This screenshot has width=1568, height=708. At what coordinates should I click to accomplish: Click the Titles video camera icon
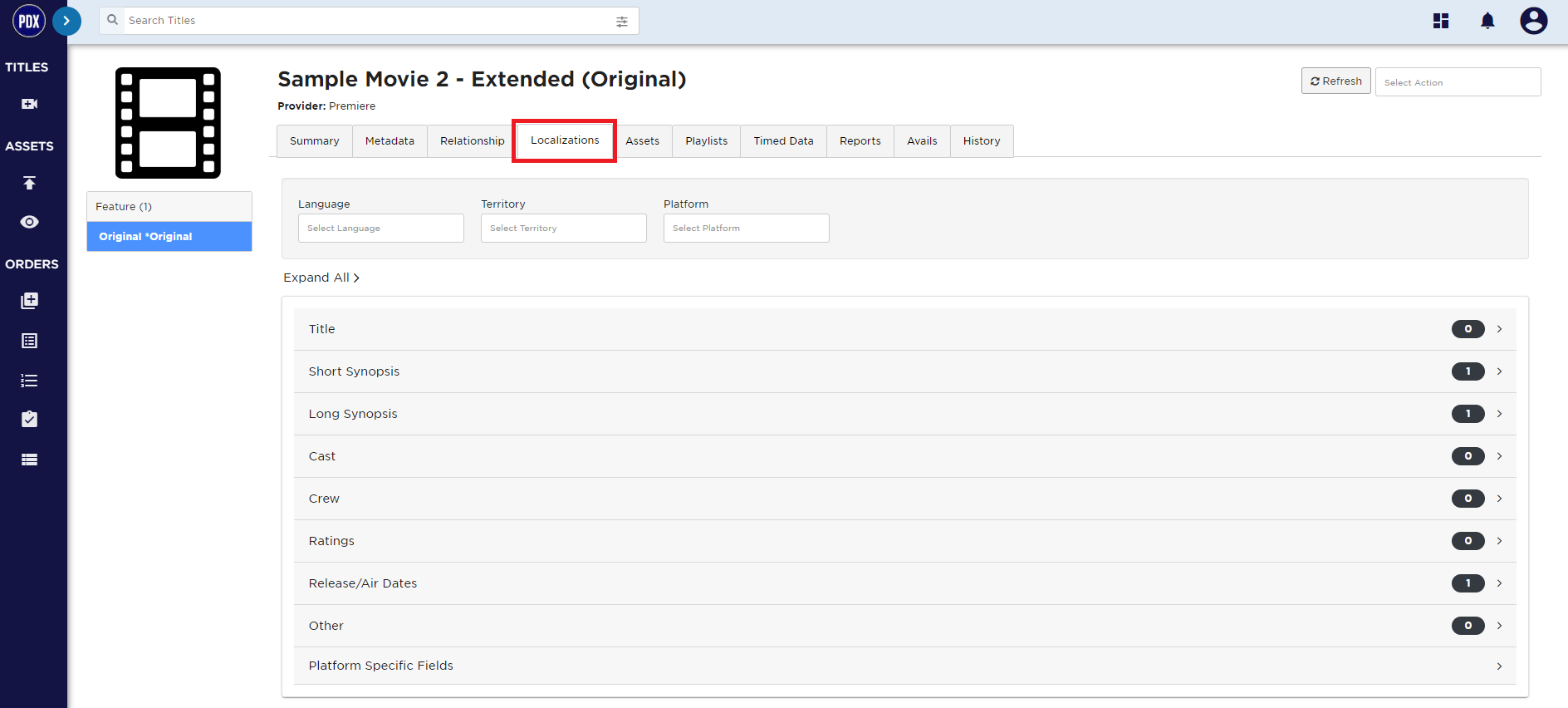(x=29, y=104)
